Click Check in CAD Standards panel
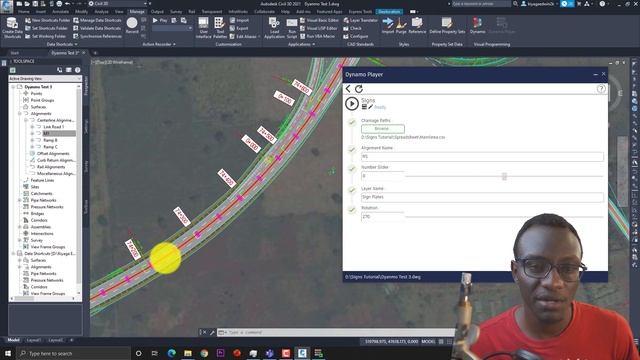This screenshot has height=360, width=640. 352,28
